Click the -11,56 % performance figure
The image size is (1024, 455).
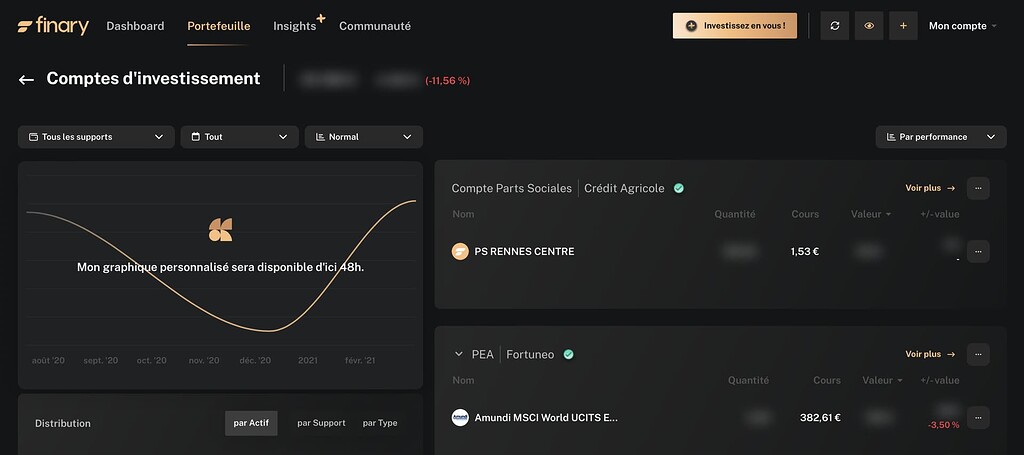(x=447, y=81)
